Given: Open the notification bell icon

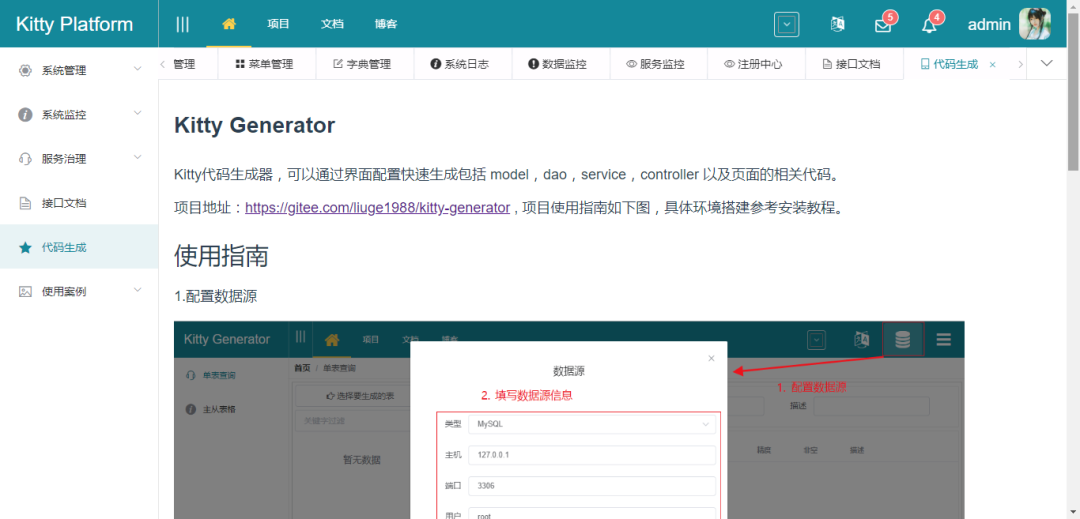Looking at the screenshot, I should [929, 25].
